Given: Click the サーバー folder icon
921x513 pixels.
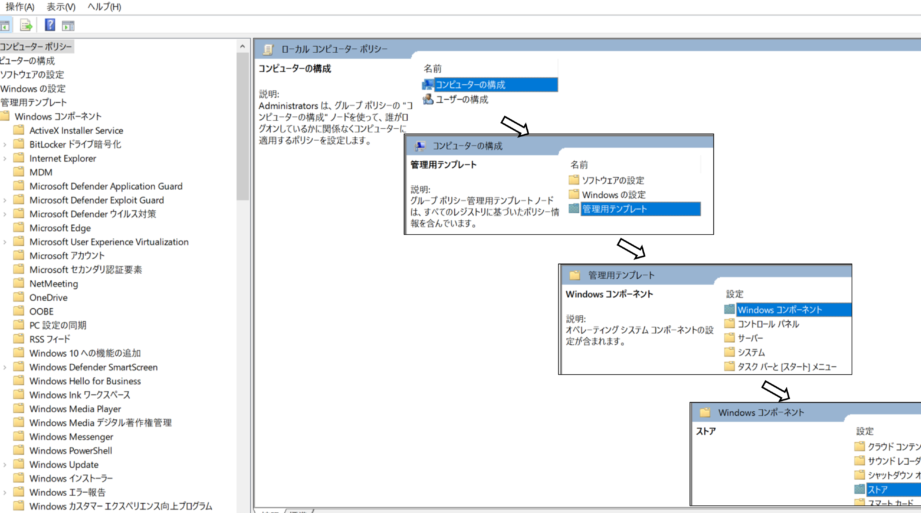Looking at the screenshot, I should pyautogui.click(x=730, y=338).
